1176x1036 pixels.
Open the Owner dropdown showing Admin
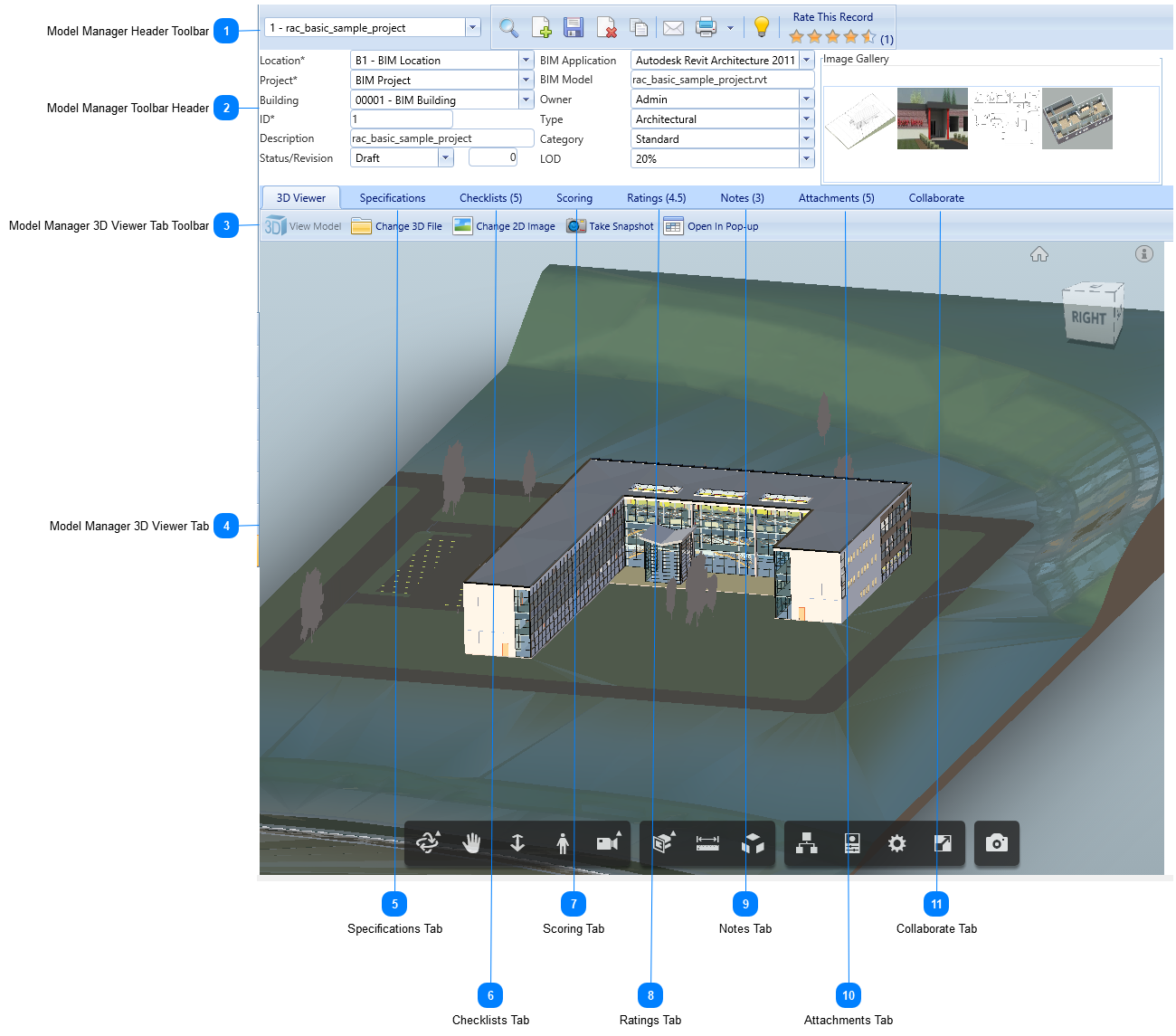(x=806, y=100)
